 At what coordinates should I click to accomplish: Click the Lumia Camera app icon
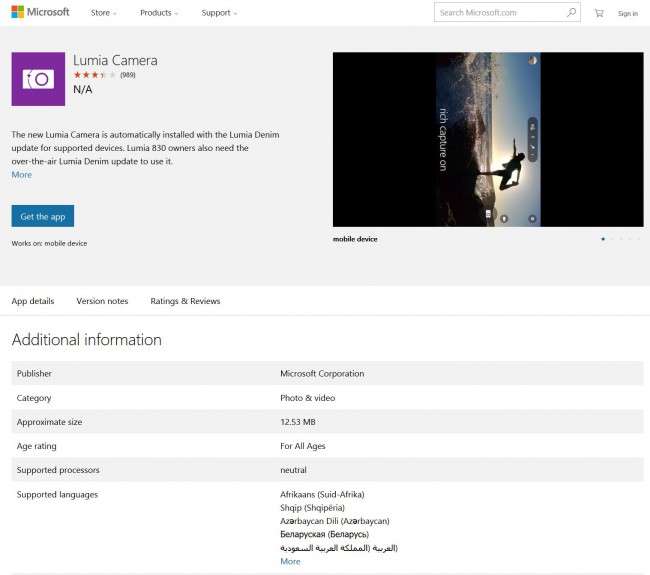pos(38,79)
